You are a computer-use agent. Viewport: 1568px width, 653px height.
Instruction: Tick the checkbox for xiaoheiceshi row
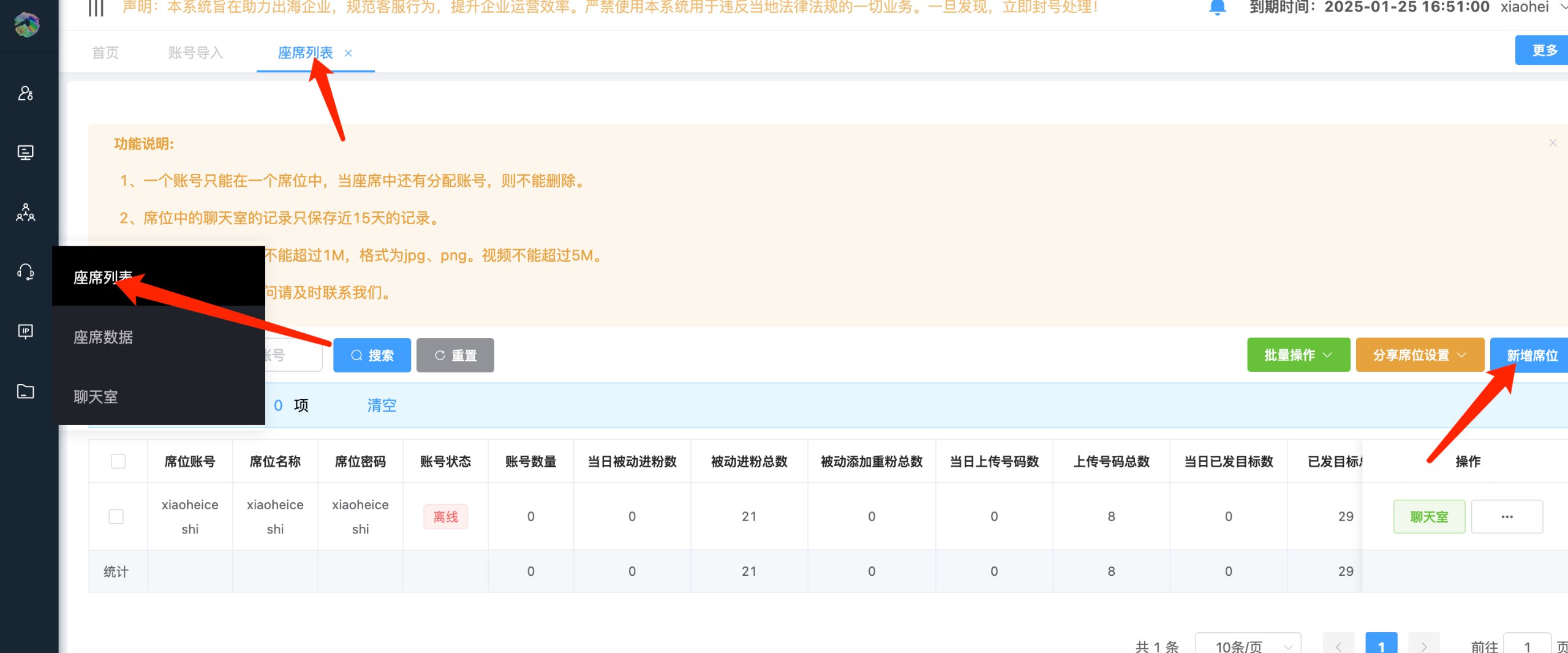(116, 516)
